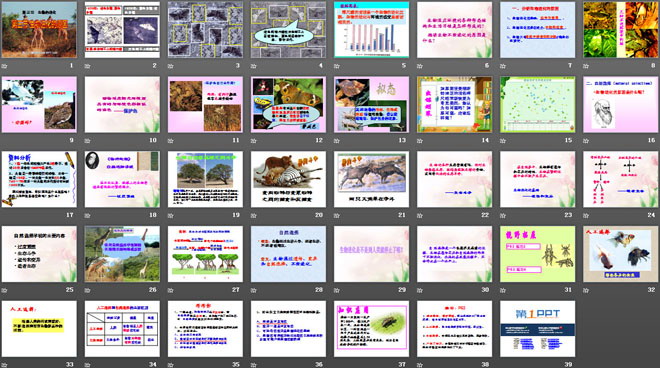Select slide 15 with the scattered colored dots
Viewport: 660px width, 368px height.
pyautogui.click(x=538, y=104)
